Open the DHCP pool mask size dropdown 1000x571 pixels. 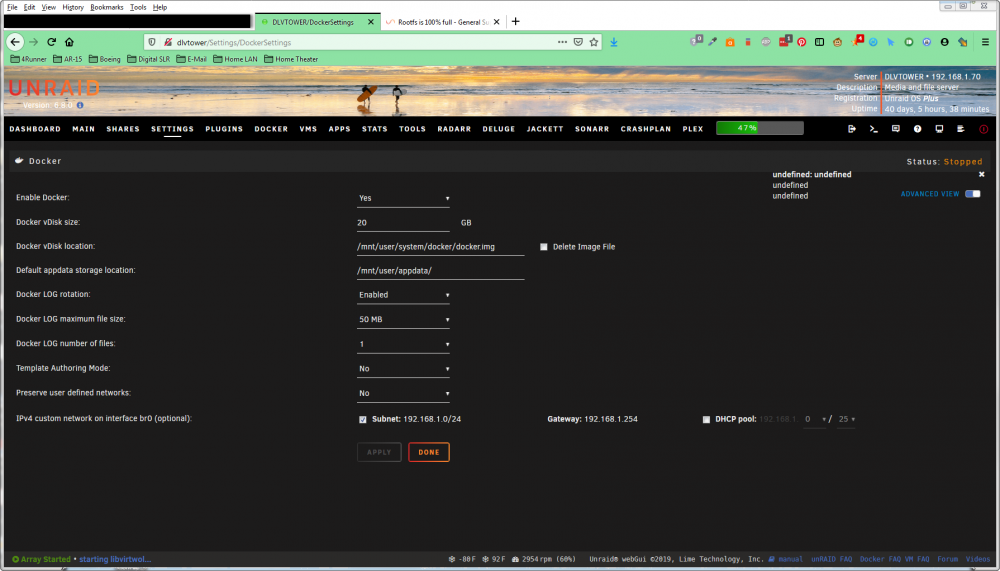click(x=846, y=420)
